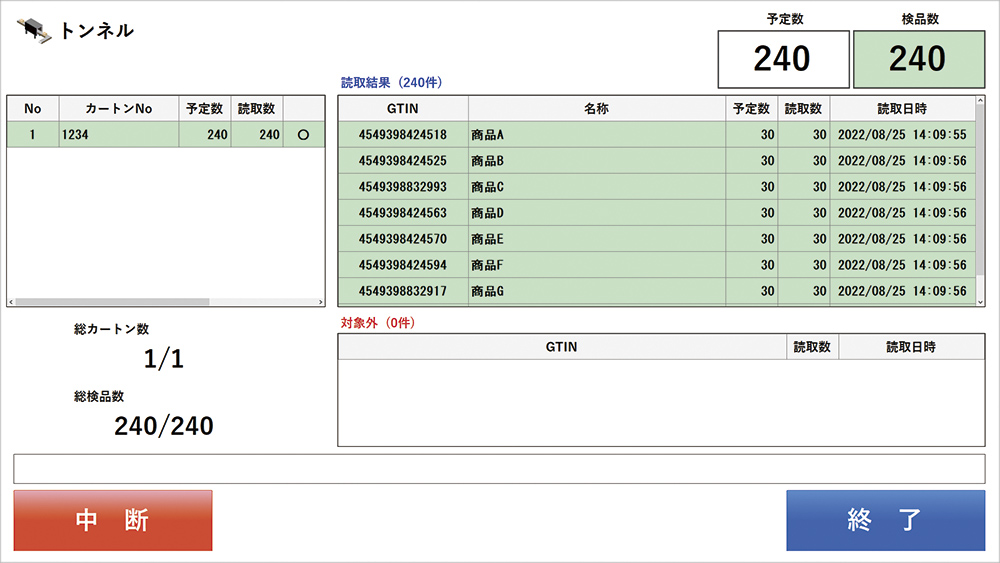Click carton list horizontal scrollbar thumb
The width and height of the screenshot is (1000, 563).
pos(112,302)
